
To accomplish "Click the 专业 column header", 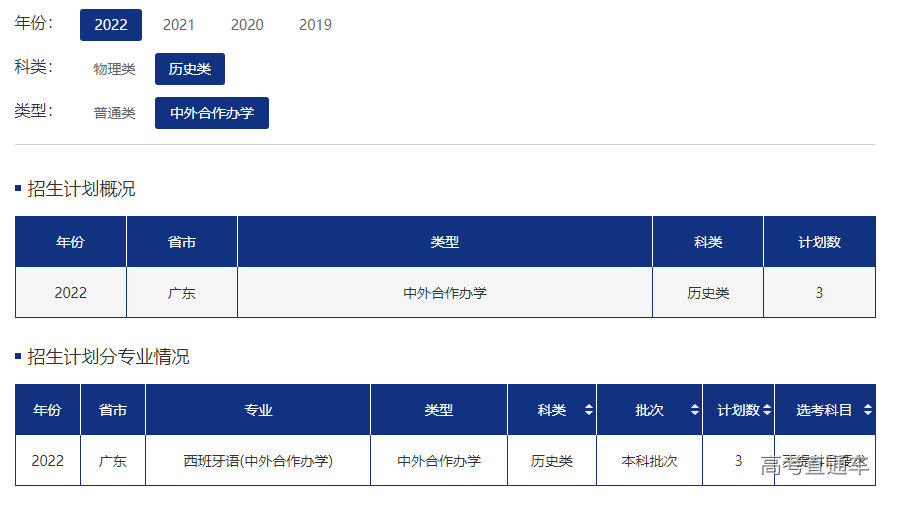I will click(258, 410).
